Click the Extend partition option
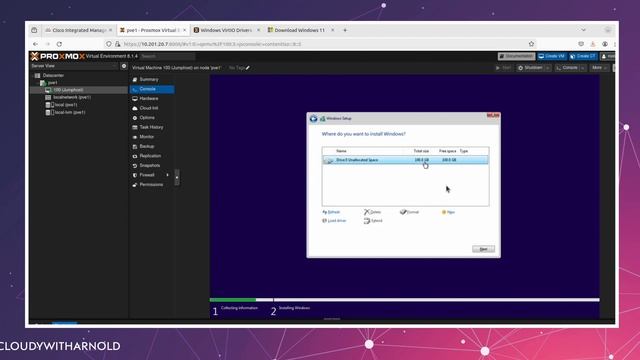This screenshot has height=360, width=640. pos(373,221)
